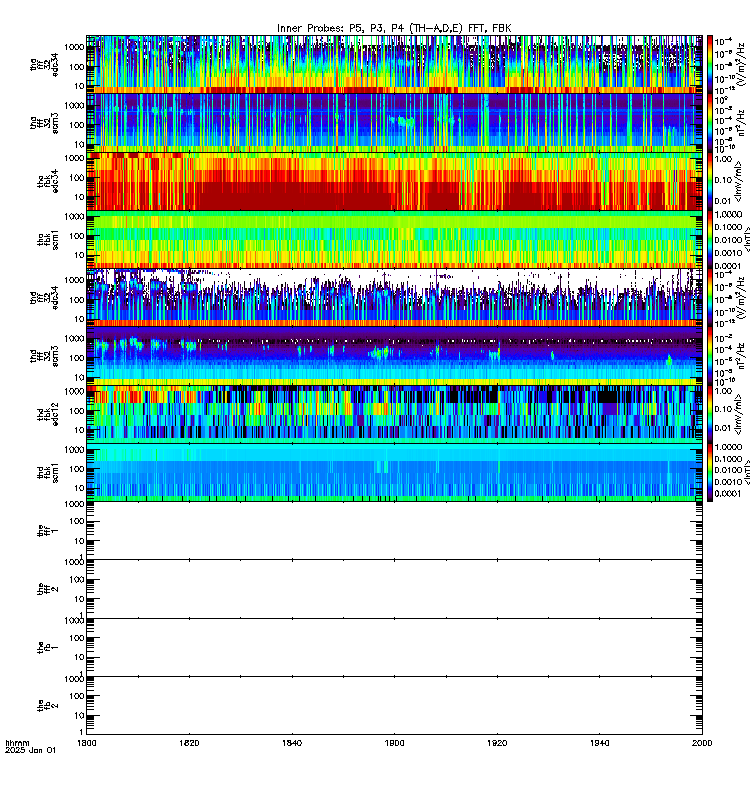Click the 'thd edc34' FFT panel axis title
This screenshot has width=750, height=800.
[x=44, y=298]
